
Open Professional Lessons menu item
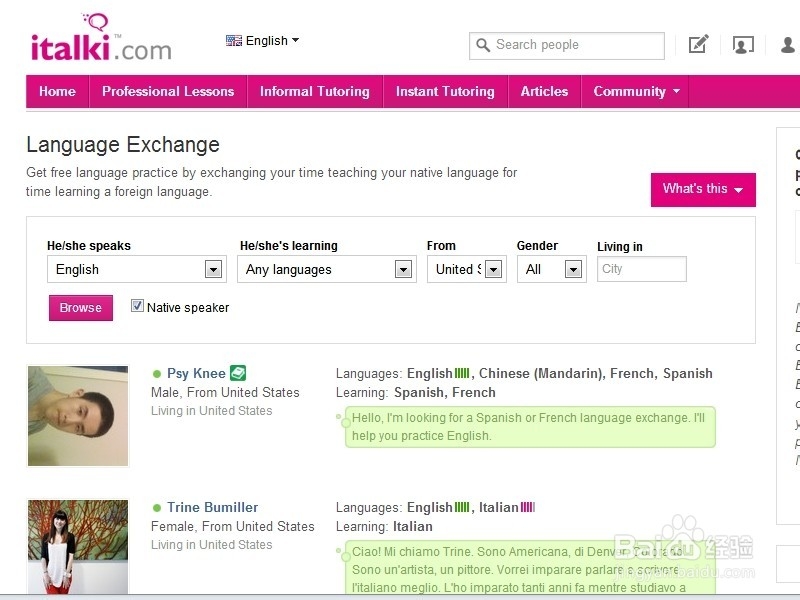(x=168, y=91)
